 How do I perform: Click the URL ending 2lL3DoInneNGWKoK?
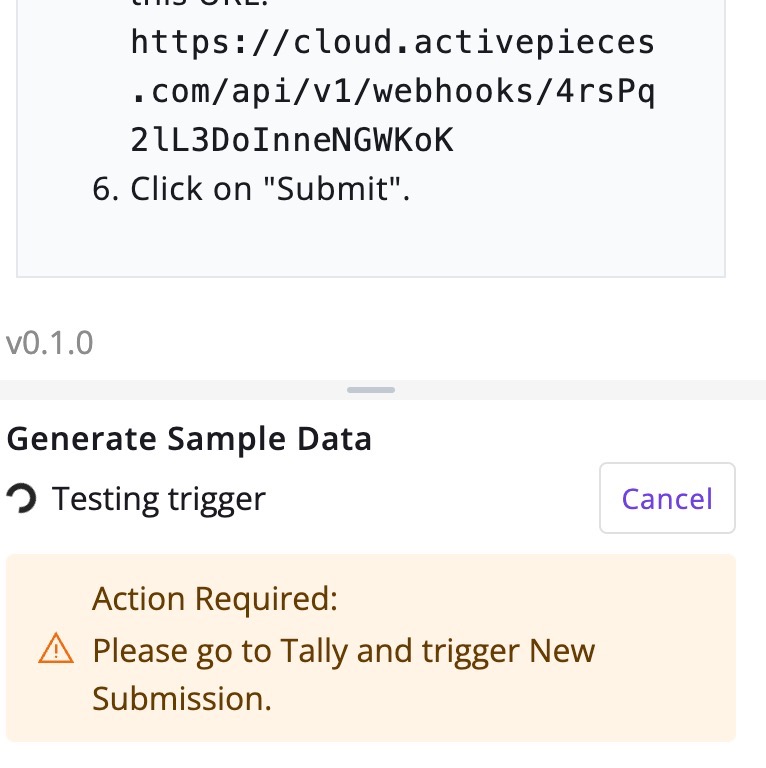click(x=292, y=141)
